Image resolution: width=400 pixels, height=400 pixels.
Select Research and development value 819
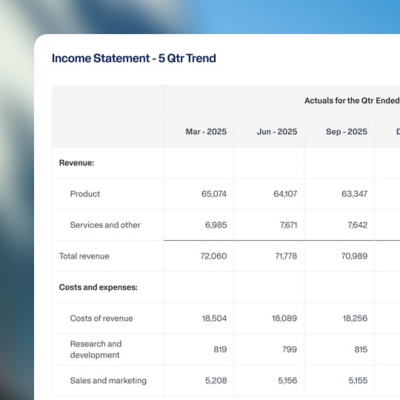pos(220,349)
